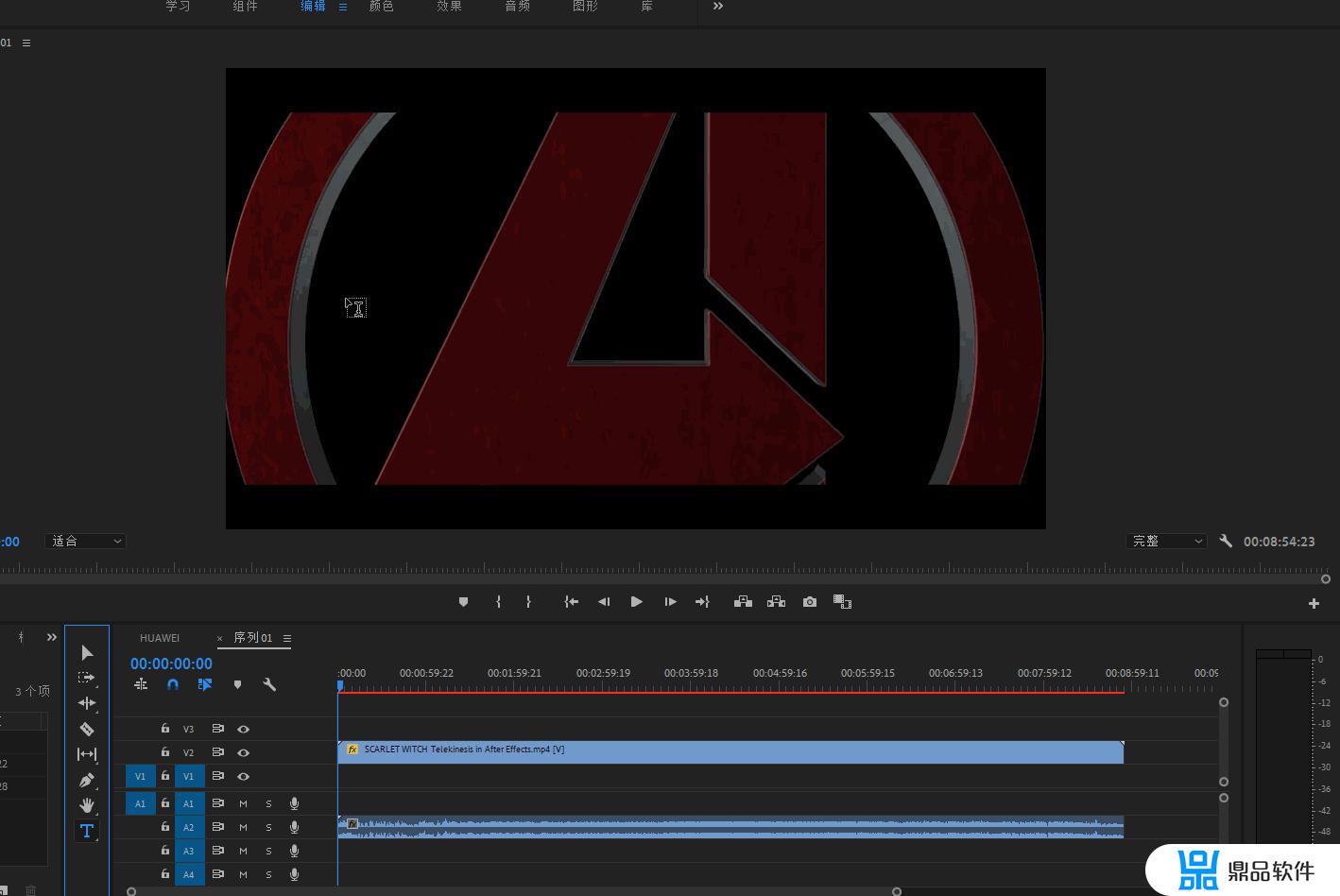This screenshot has width=1340, height=896.
Task: Step forward one frame
Action: [670, 602]
